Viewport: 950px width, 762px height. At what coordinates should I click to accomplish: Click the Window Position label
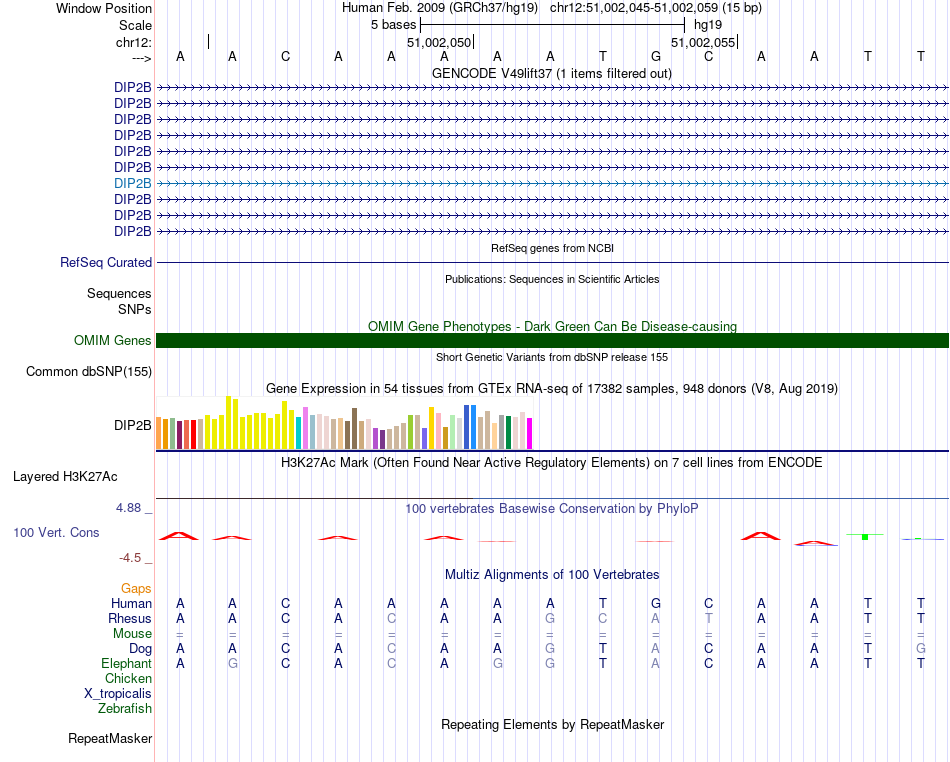click(x=104, y=8)
